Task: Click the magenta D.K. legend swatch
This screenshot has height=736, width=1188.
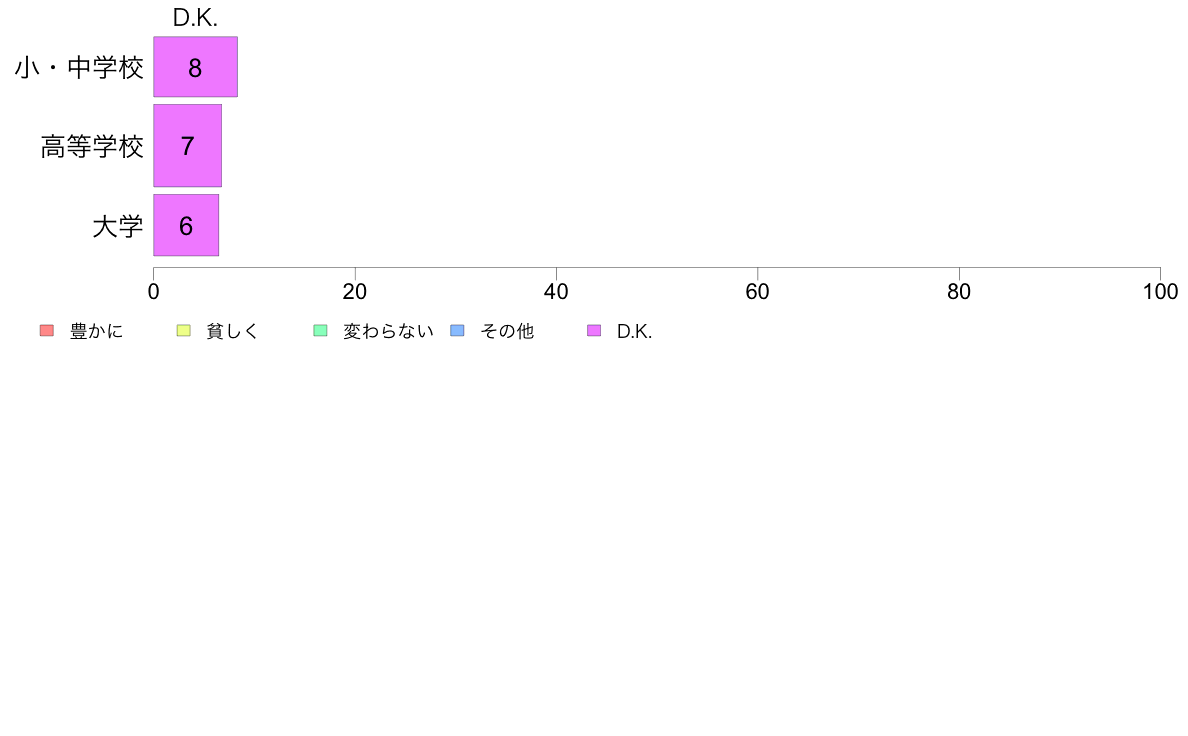Action: tap(594, 330)
